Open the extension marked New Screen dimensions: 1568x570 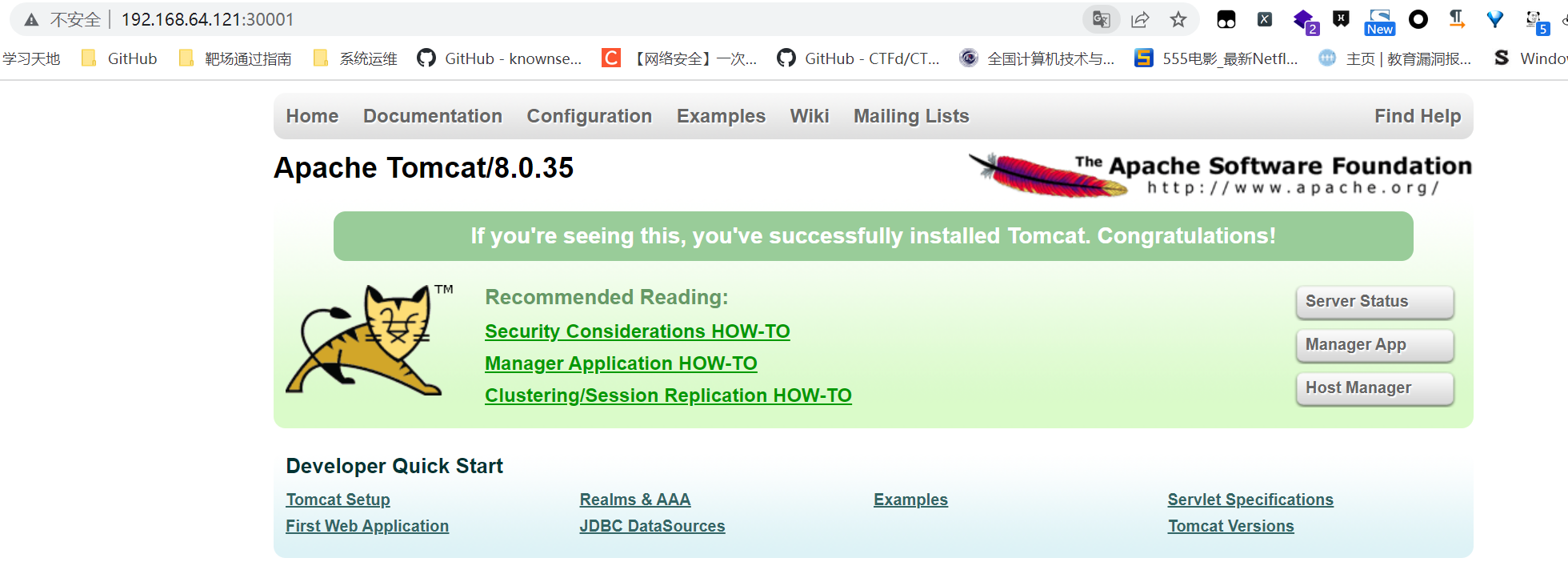1380,22
